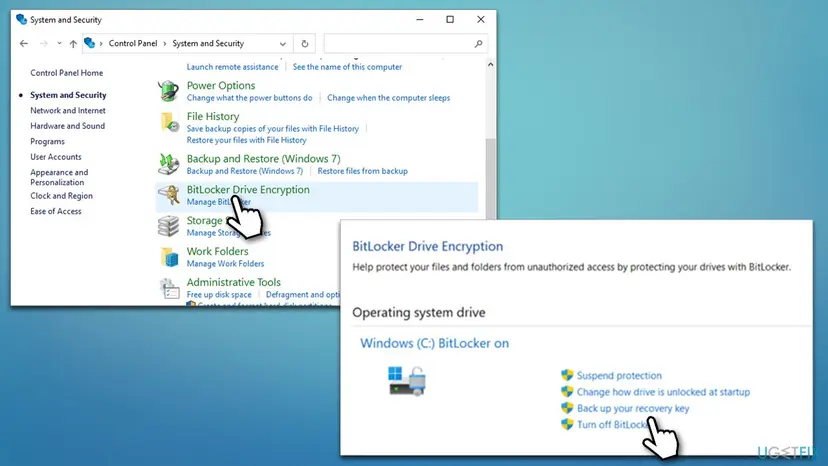Click the search magnifier icon
Image resolution: width=828 pixels, height=466 pixels.
(478, 43)
